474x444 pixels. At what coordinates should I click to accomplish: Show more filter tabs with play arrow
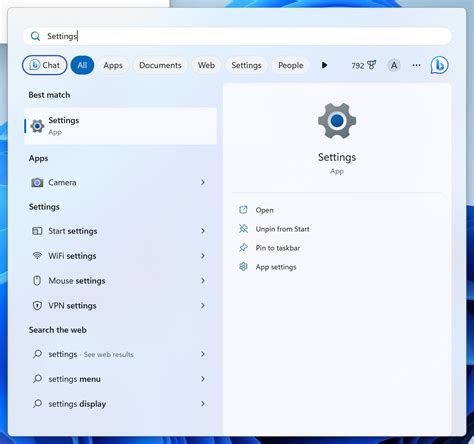(324, 65)
